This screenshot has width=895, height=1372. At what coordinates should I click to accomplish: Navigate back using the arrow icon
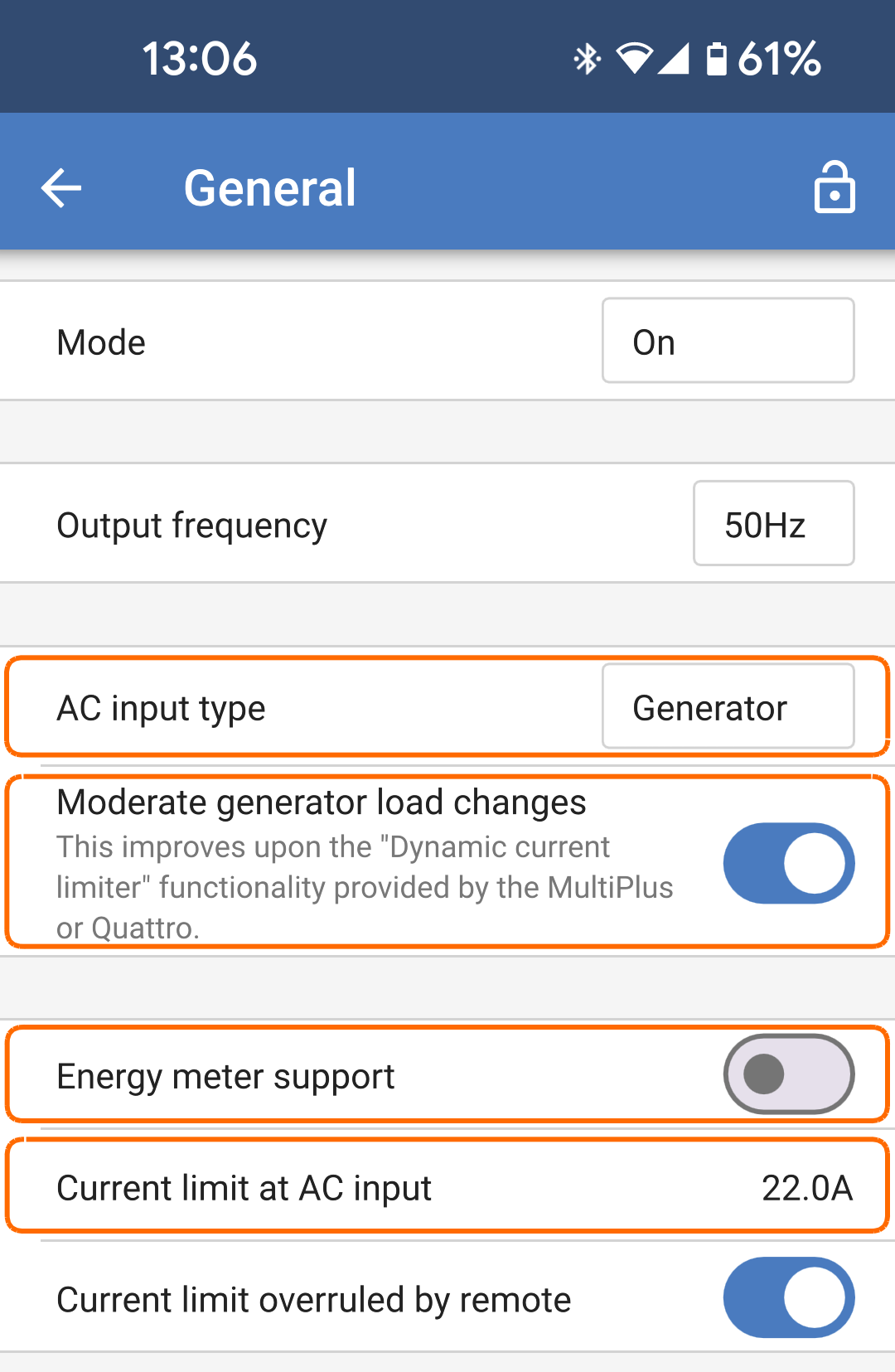coord(60,187)
